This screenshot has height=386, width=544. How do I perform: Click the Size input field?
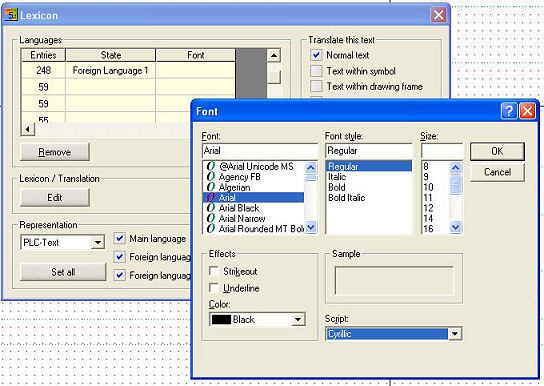[442, 151]
